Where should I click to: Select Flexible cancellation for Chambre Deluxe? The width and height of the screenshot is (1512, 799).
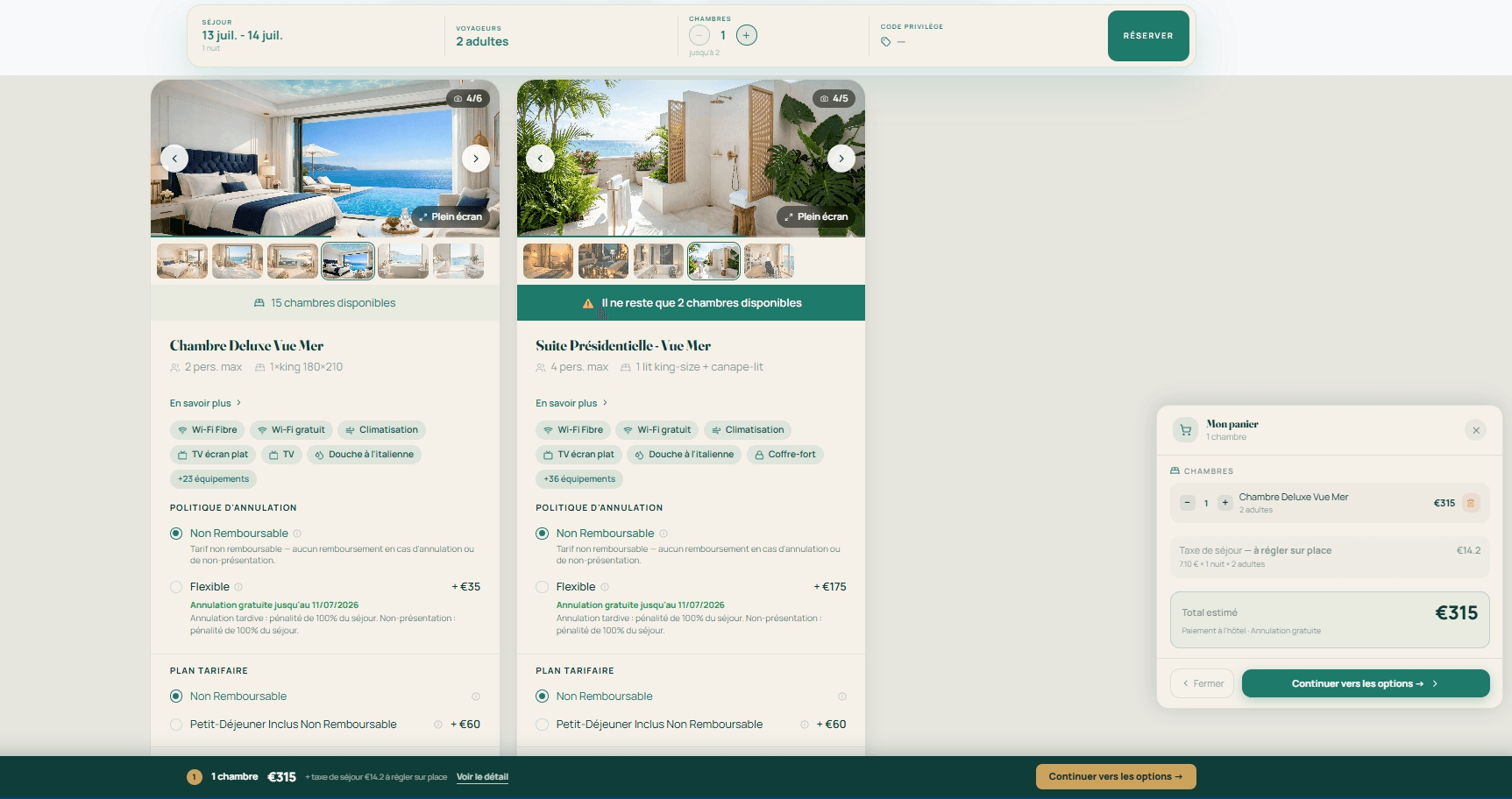pos(176,587)
